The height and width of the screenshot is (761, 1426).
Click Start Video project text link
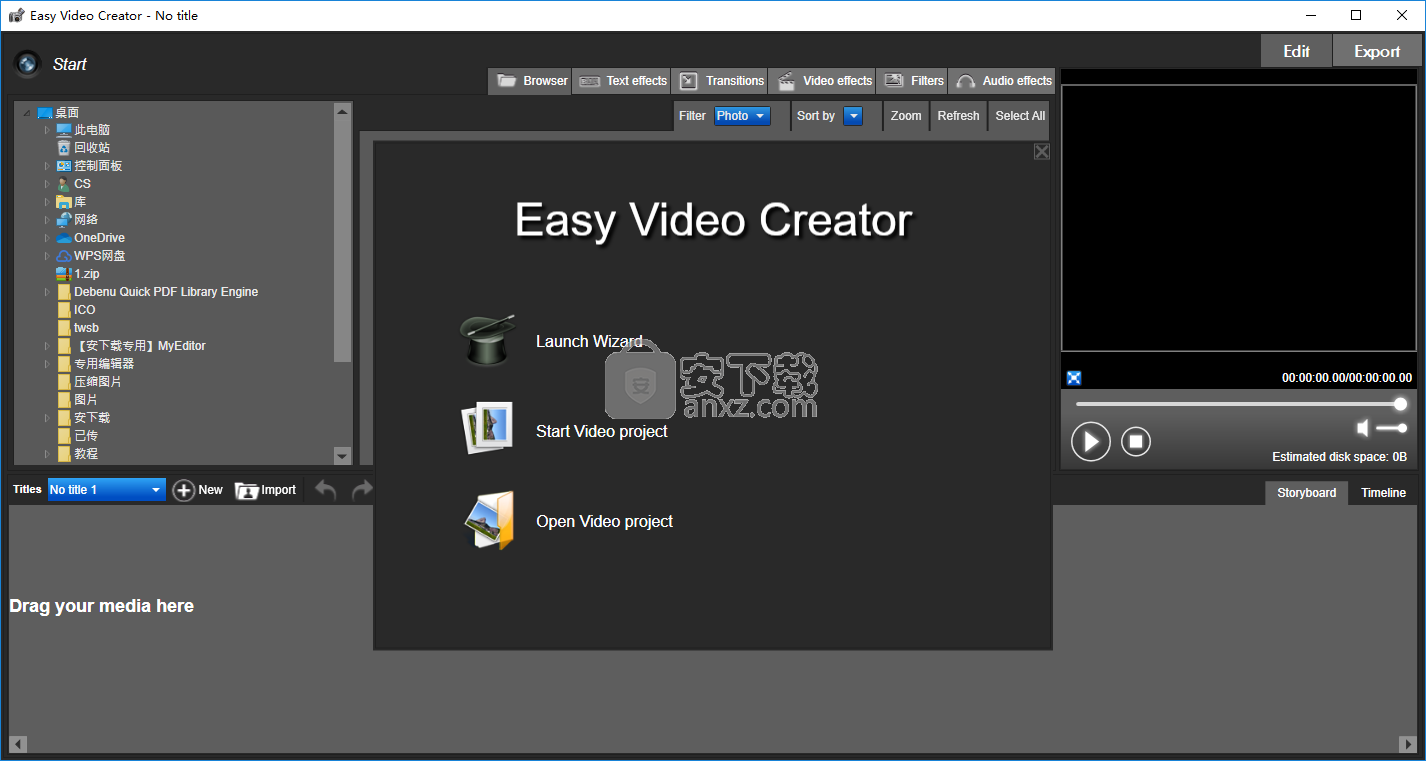click(x=602, y=431)
